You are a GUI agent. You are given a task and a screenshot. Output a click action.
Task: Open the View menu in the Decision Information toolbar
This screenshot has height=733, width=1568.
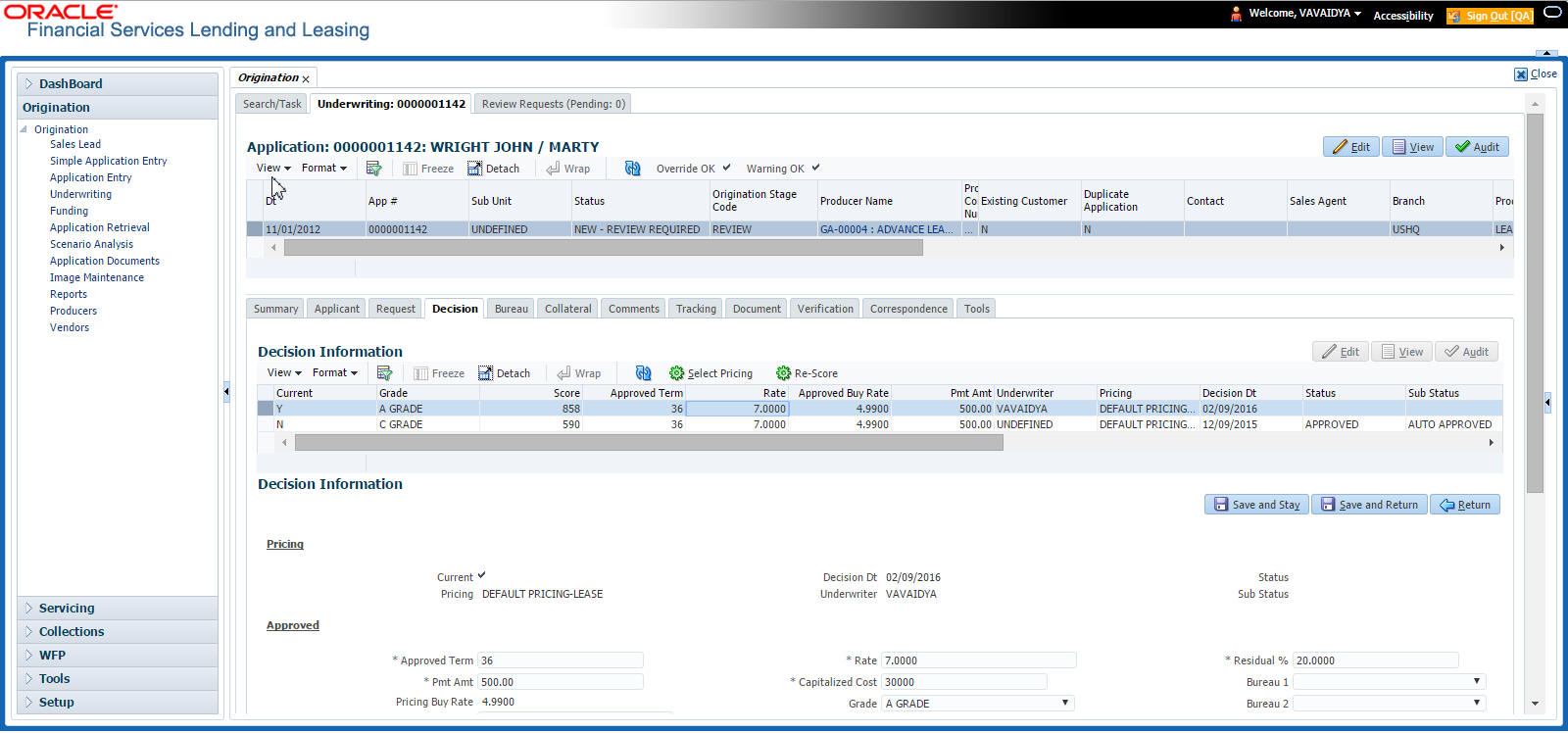pos(284,373)
